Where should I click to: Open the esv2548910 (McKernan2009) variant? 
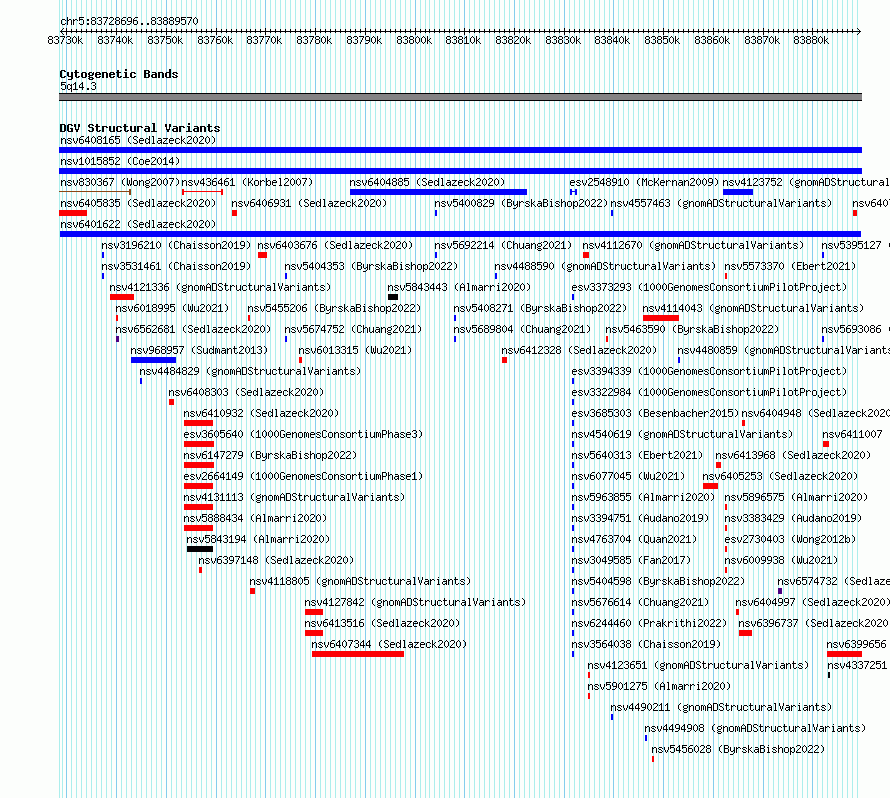point(644,182)
